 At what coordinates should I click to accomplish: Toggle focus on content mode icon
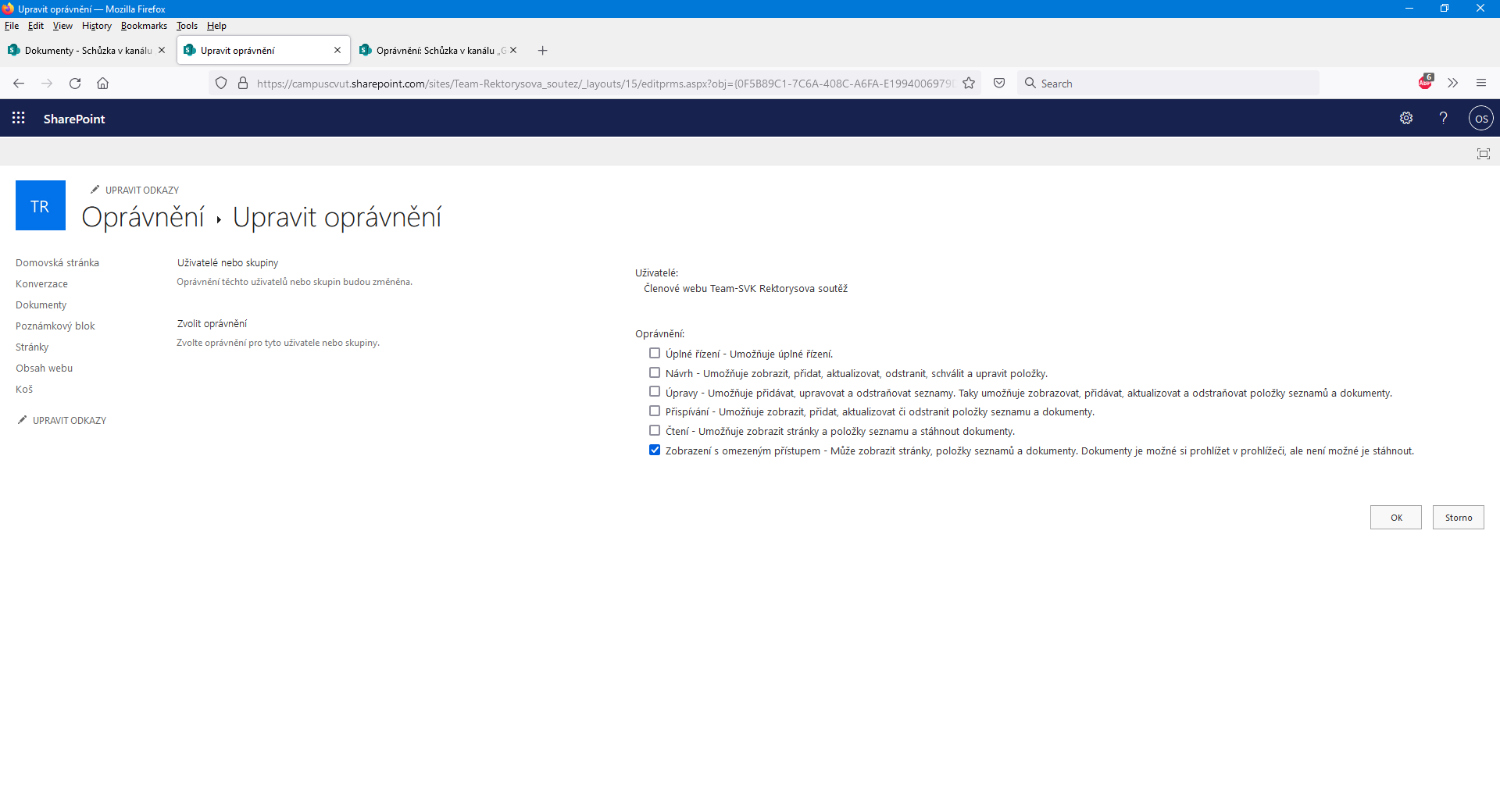tap(1483, 154)
